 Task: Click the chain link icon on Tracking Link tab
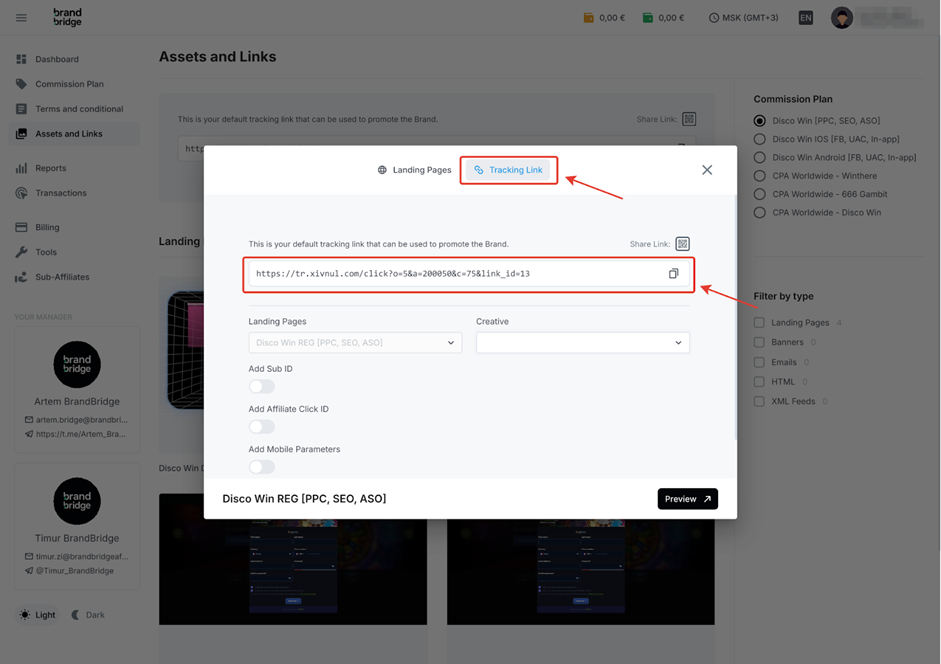pyautogui.click(x=479, y=170)
